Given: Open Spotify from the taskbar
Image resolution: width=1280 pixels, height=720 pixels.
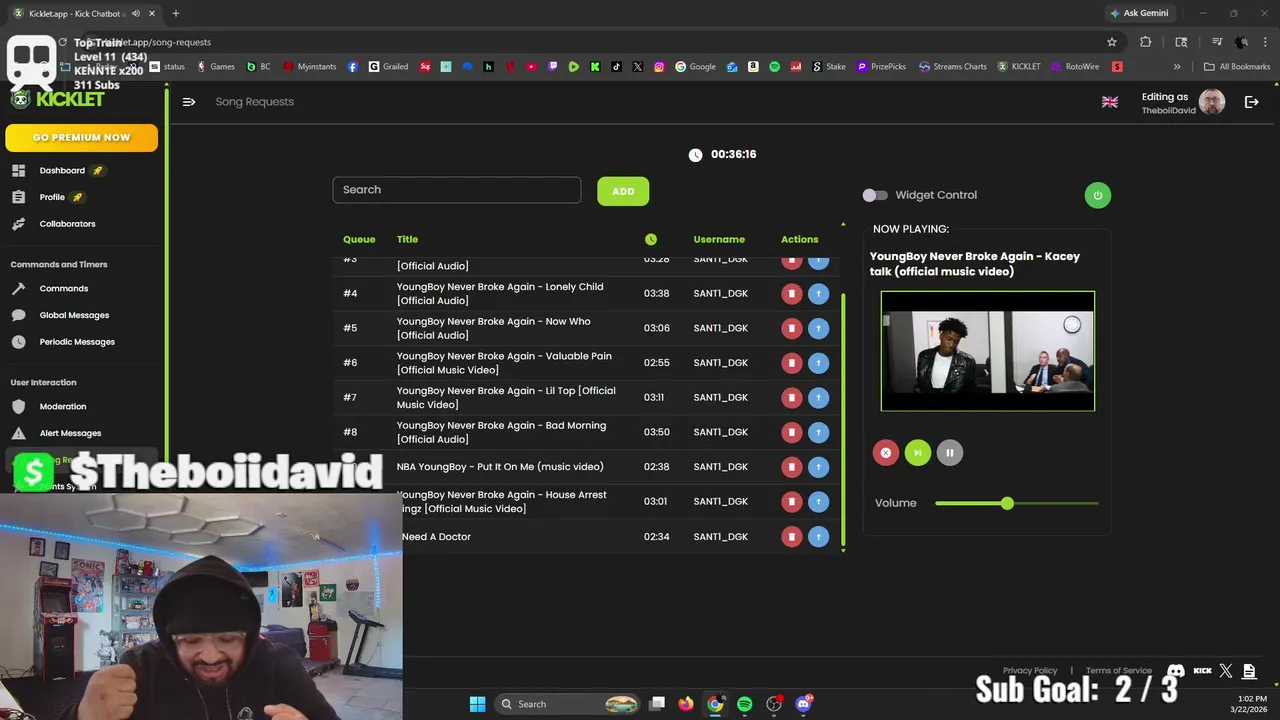Looking at the screenshot, I should click(744, 704).
